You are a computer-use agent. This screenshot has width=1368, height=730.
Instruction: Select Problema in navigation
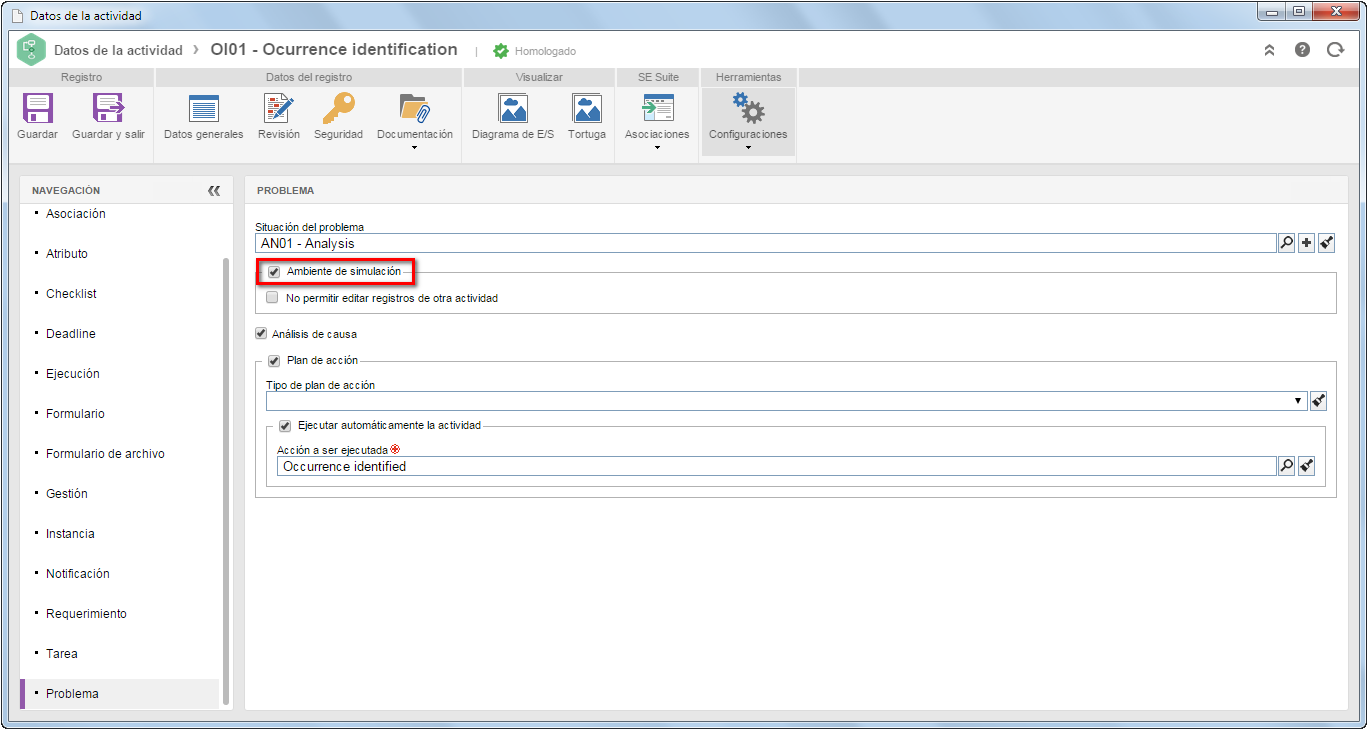pos(120,694)
